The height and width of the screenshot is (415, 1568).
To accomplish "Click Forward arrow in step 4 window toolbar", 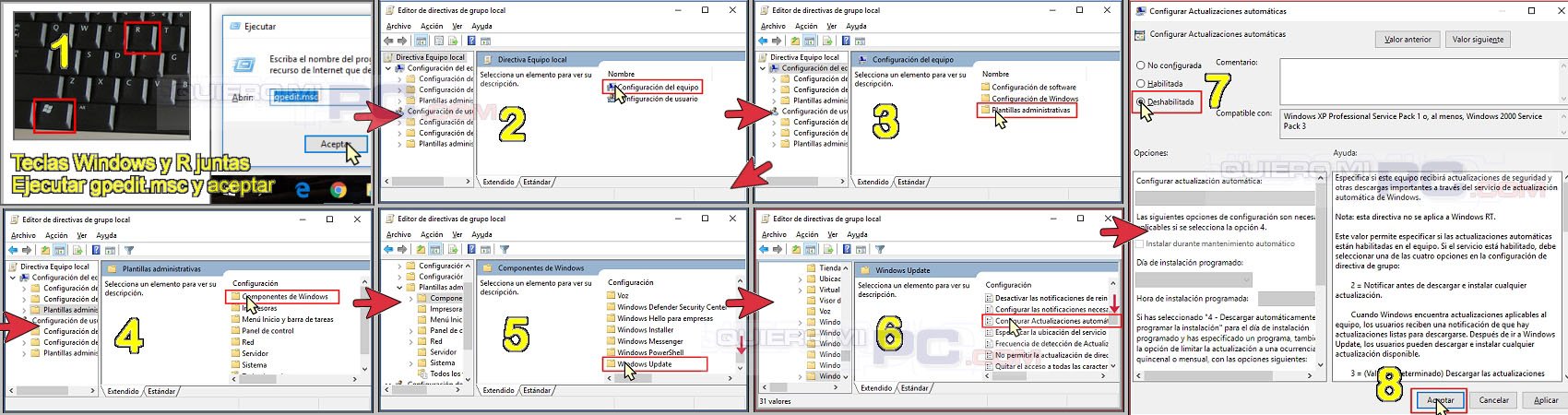I will [26, 250].
